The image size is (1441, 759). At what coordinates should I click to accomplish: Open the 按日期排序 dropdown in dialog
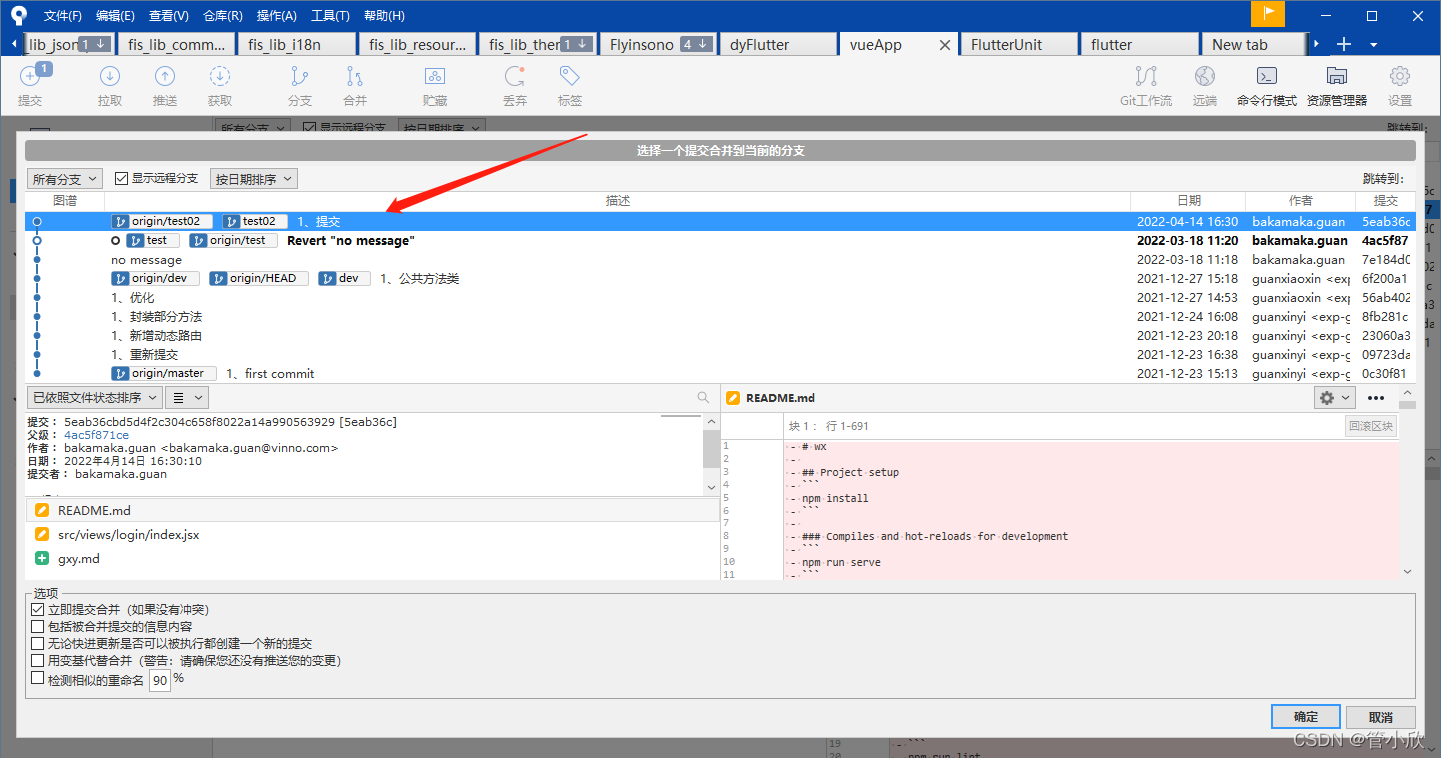[254, 178]
